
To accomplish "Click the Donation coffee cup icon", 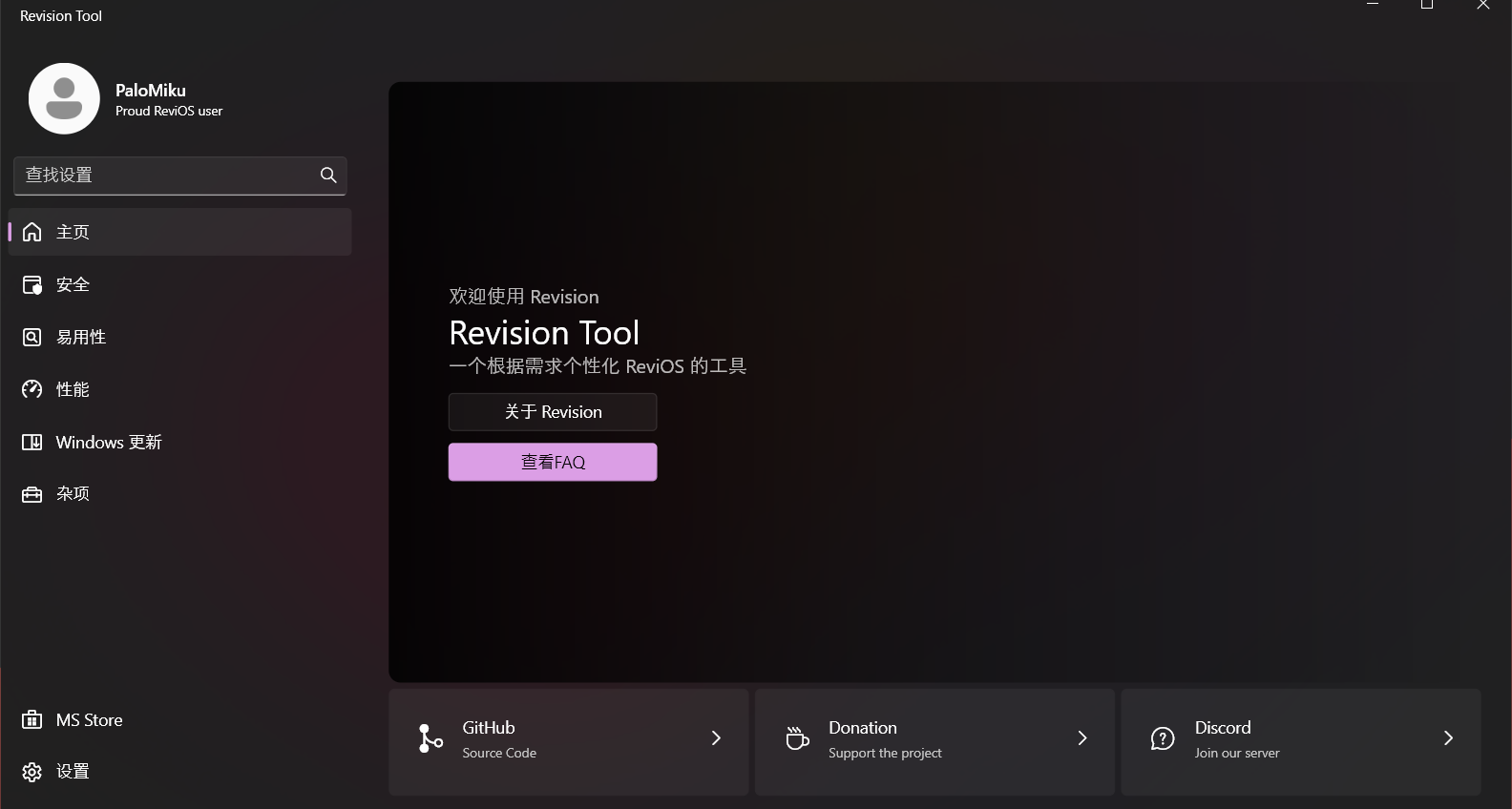I will pyautogui.click(x=797, y=737).
